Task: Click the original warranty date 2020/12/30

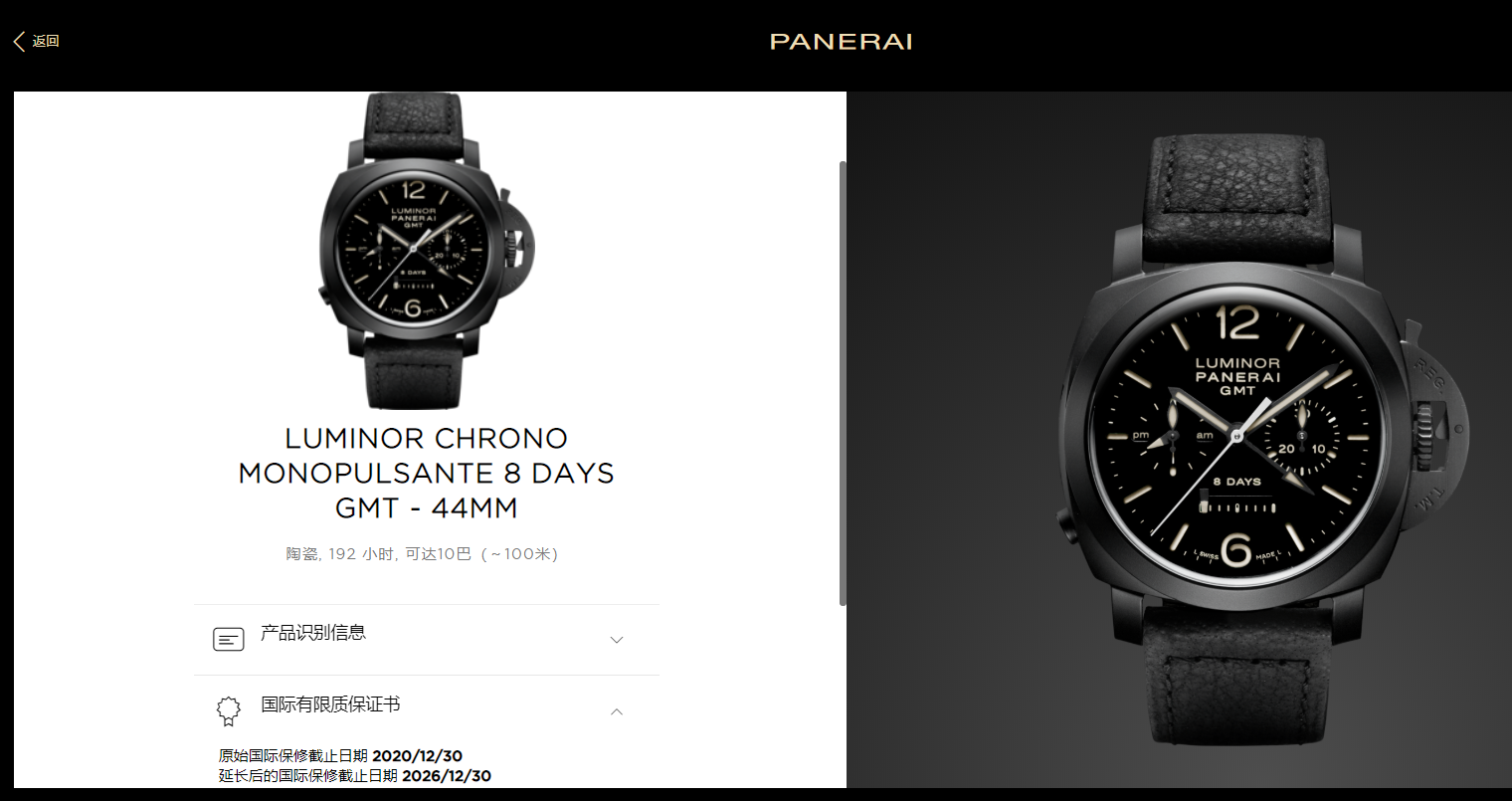Action: pos(417,756)
